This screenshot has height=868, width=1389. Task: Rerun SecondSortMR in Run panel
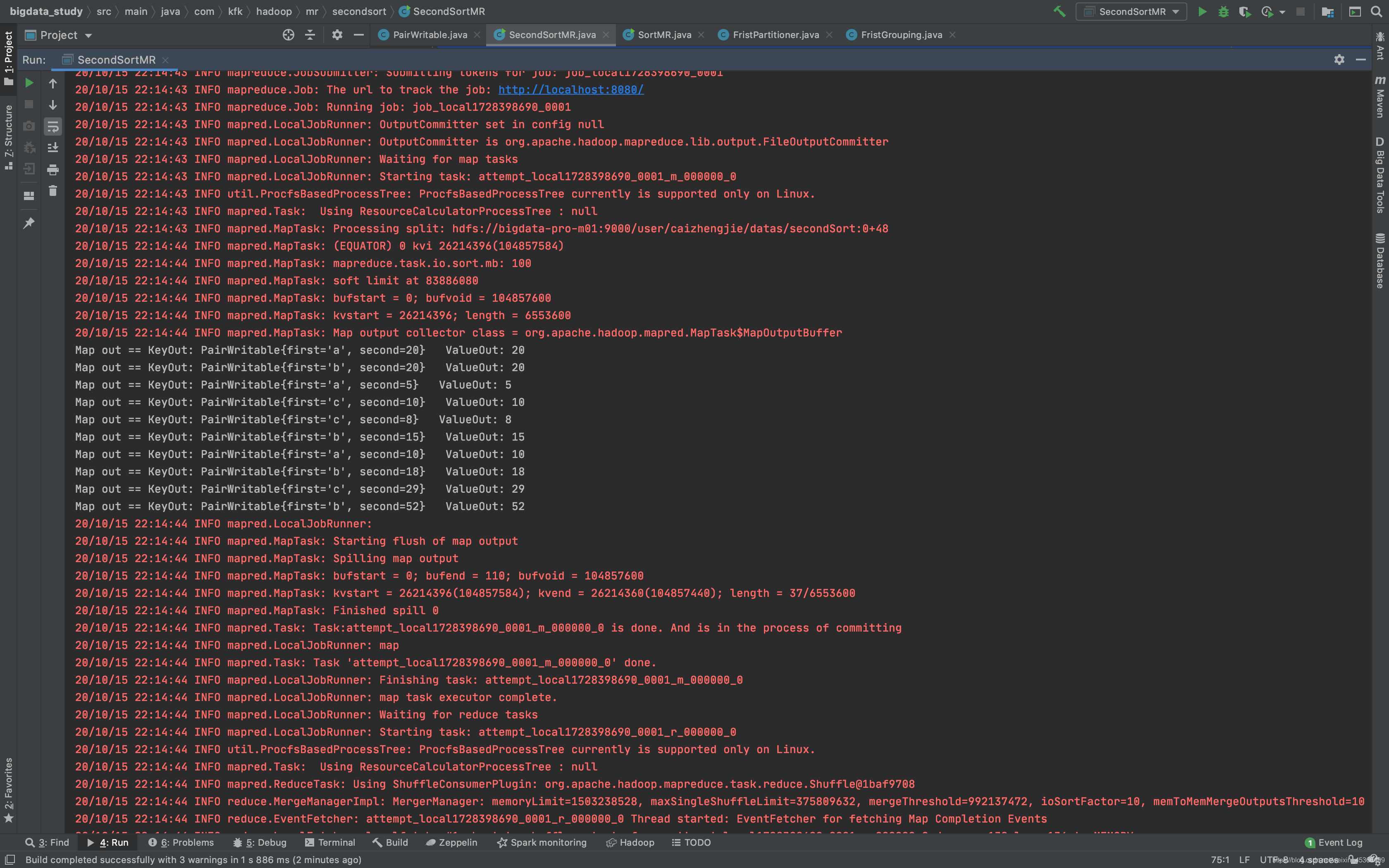coord(29,83)
